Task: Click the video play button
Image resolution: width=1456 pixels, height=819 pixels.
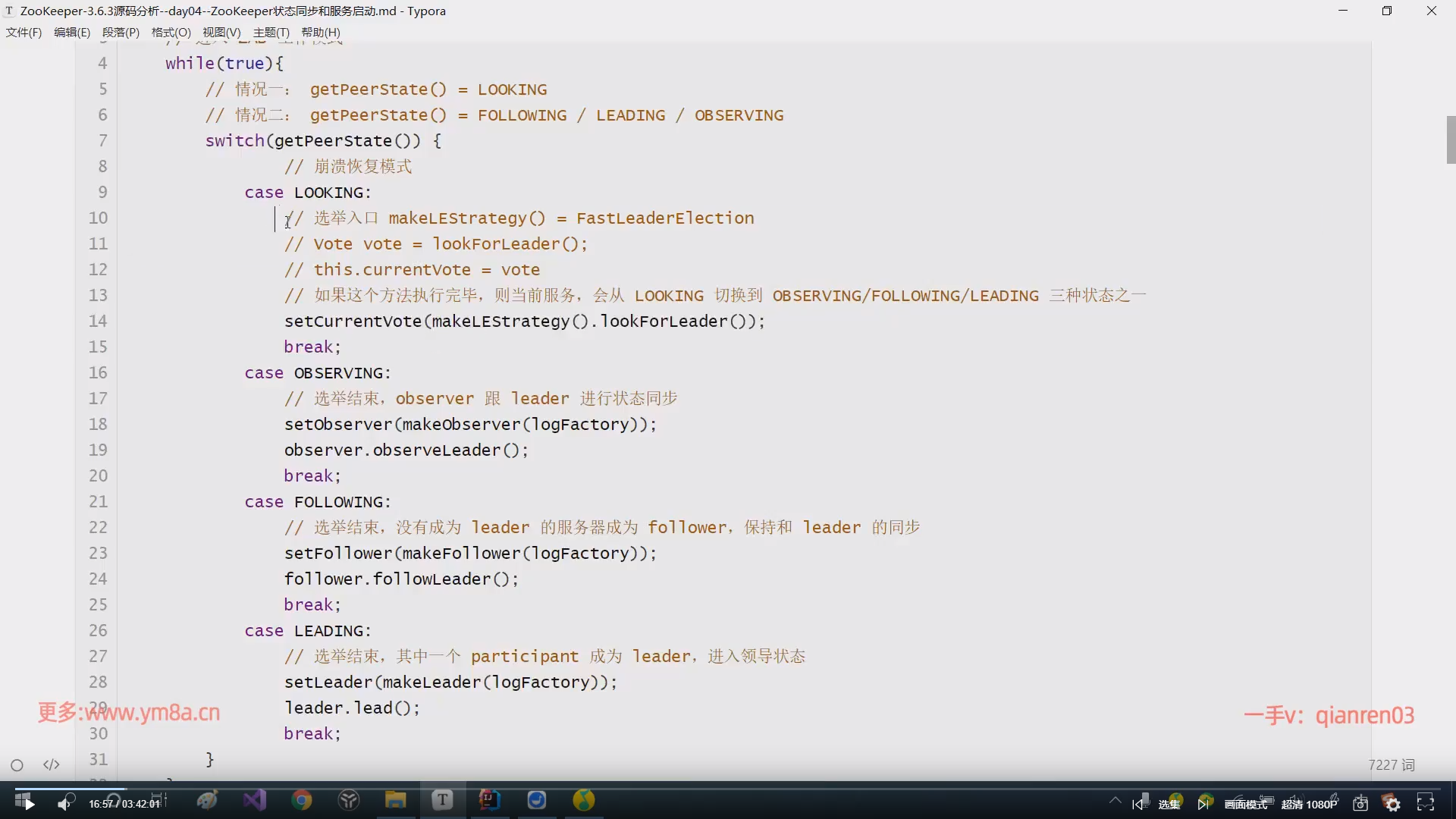Action: click(29, 803)
